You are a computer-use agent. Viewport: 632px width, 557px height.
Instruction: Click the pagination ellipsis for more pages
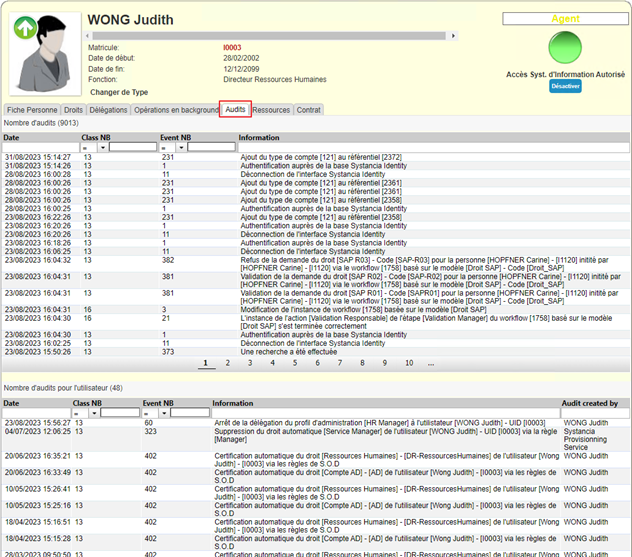tap(430, 363)
